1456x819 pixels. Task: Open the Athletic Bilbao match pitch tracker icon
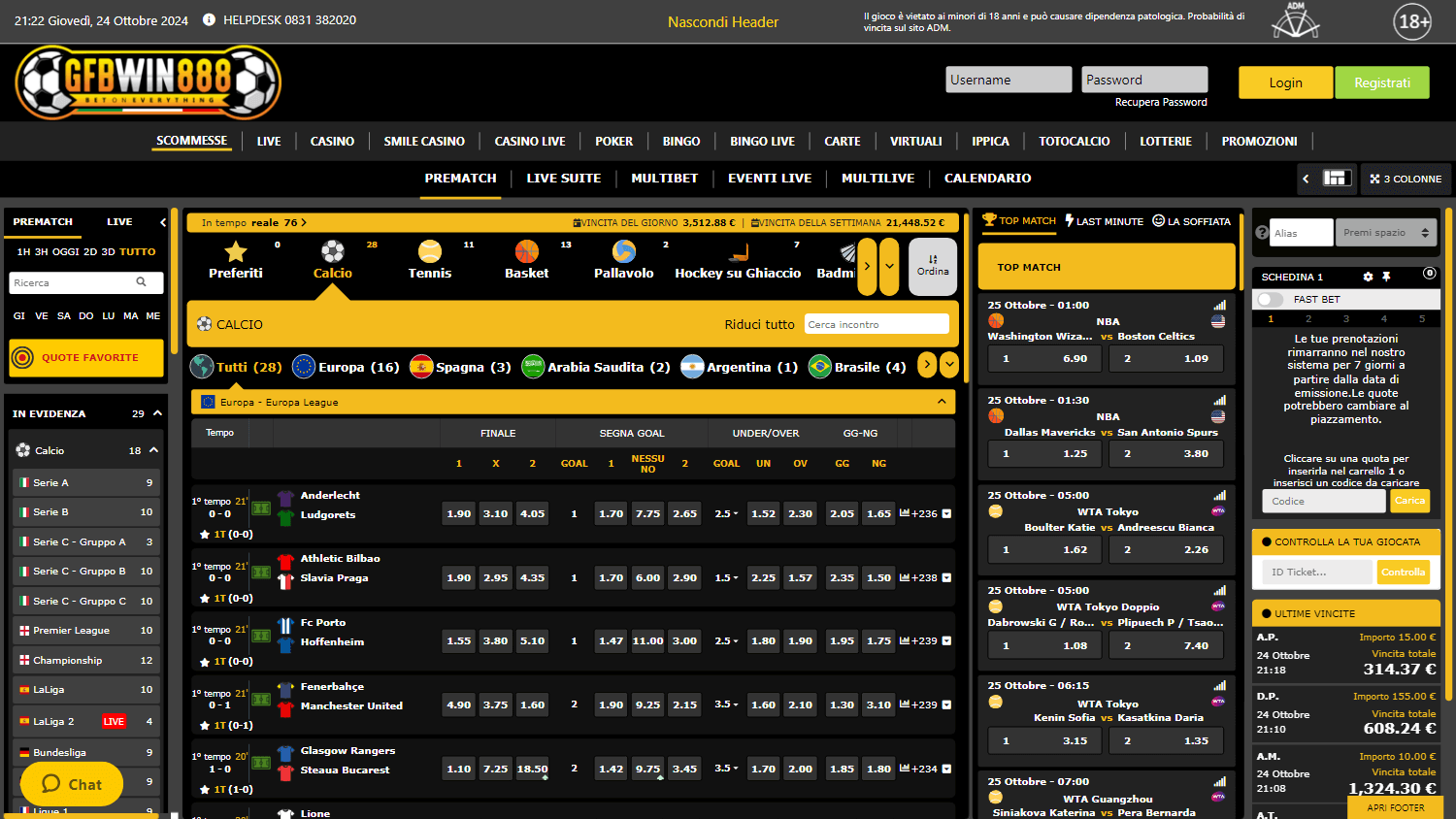click(x=261, y=572)
